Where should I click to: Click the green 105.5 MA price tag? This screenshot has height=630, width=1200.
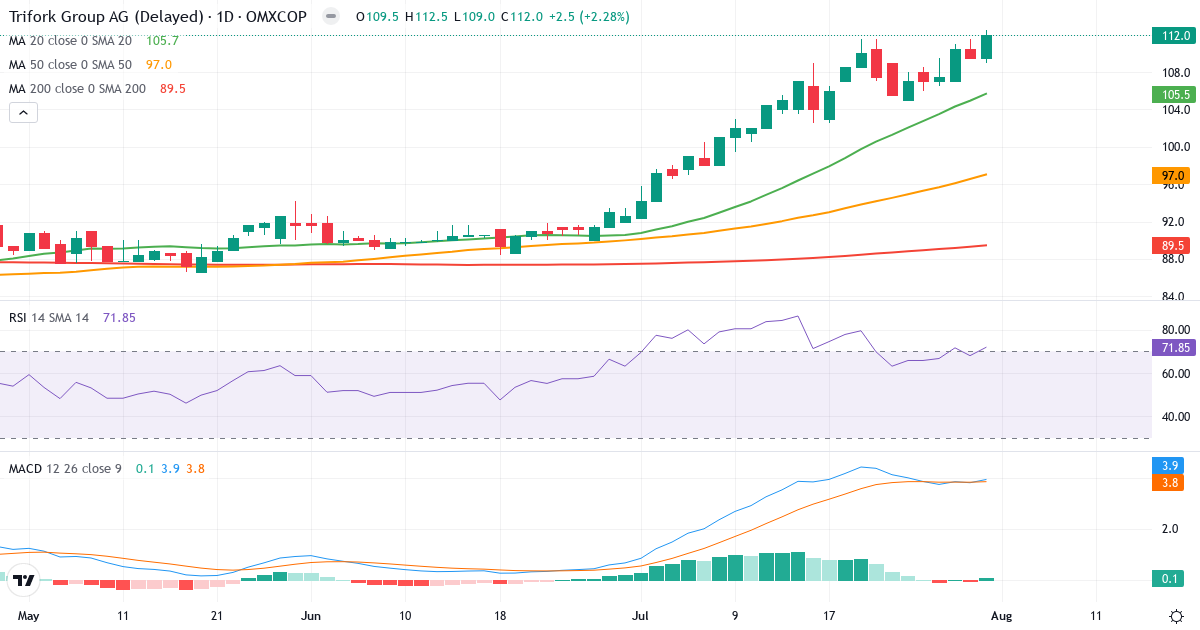(1173, 95)
